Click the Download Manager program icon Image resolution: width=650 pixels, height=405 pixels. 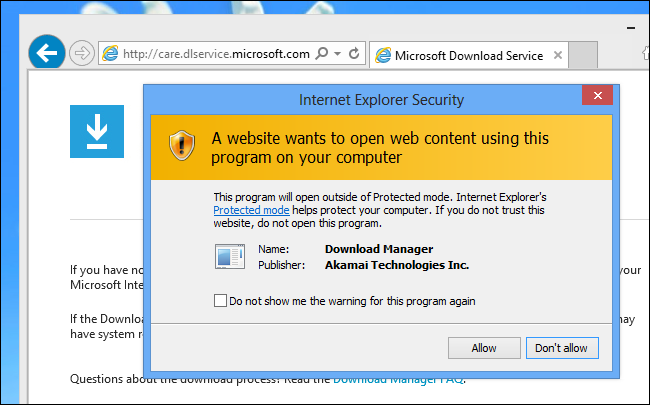[229, 257]
